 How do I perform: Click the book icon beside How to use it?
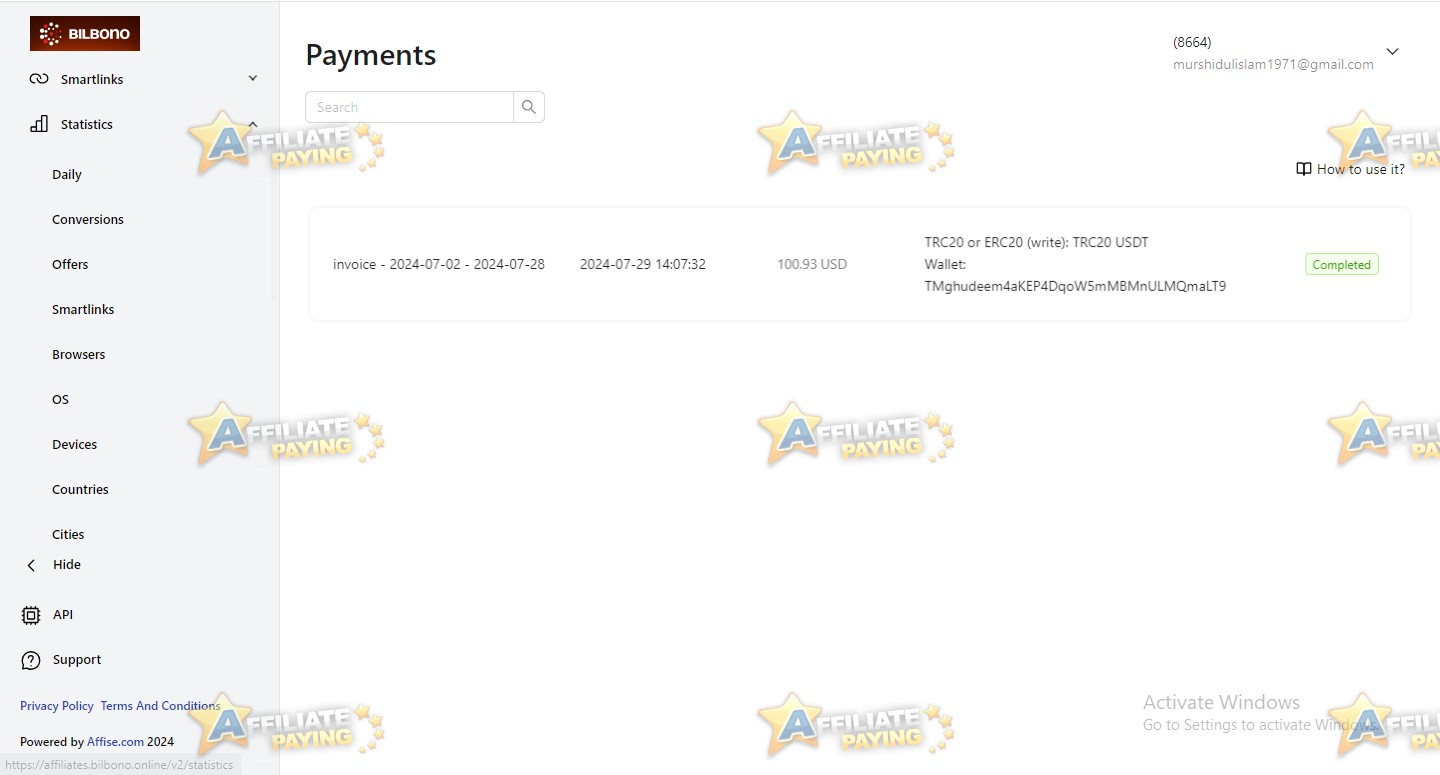[x=1304, y=169]
